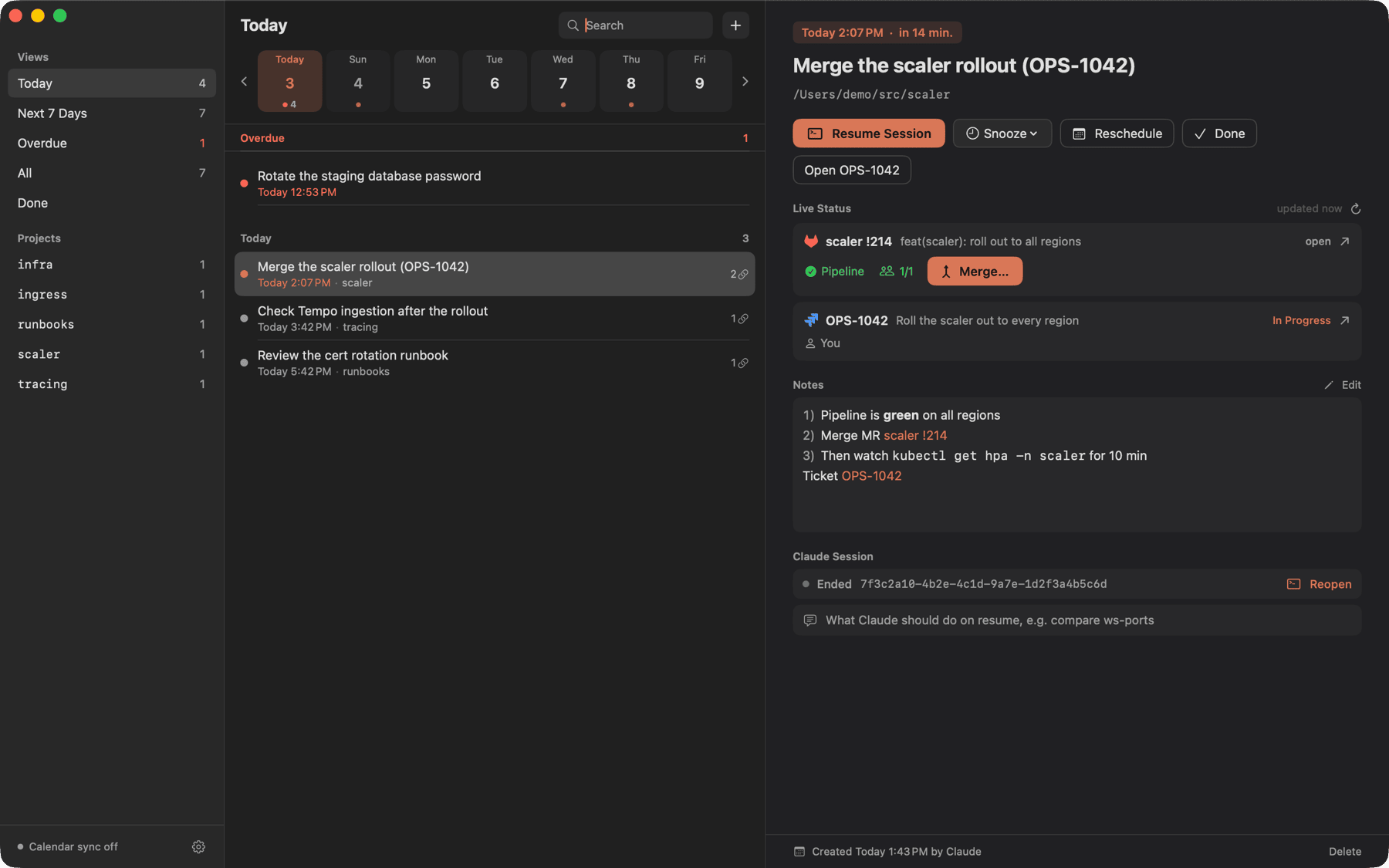
Task: Delete this task
Action: pyautogui.click(x=1345, y=852)
